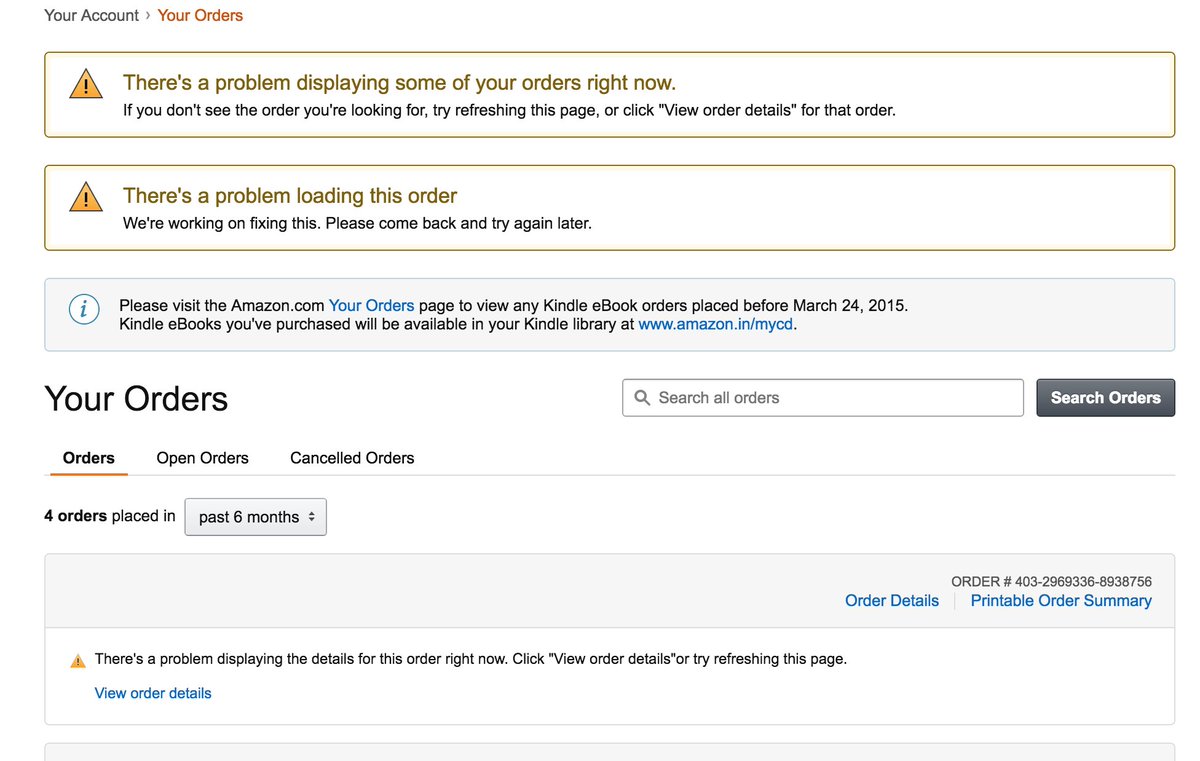Select text 'If you don't see the order you're looking for'
The image size is (1200, 761).
[x=276, y=110]
